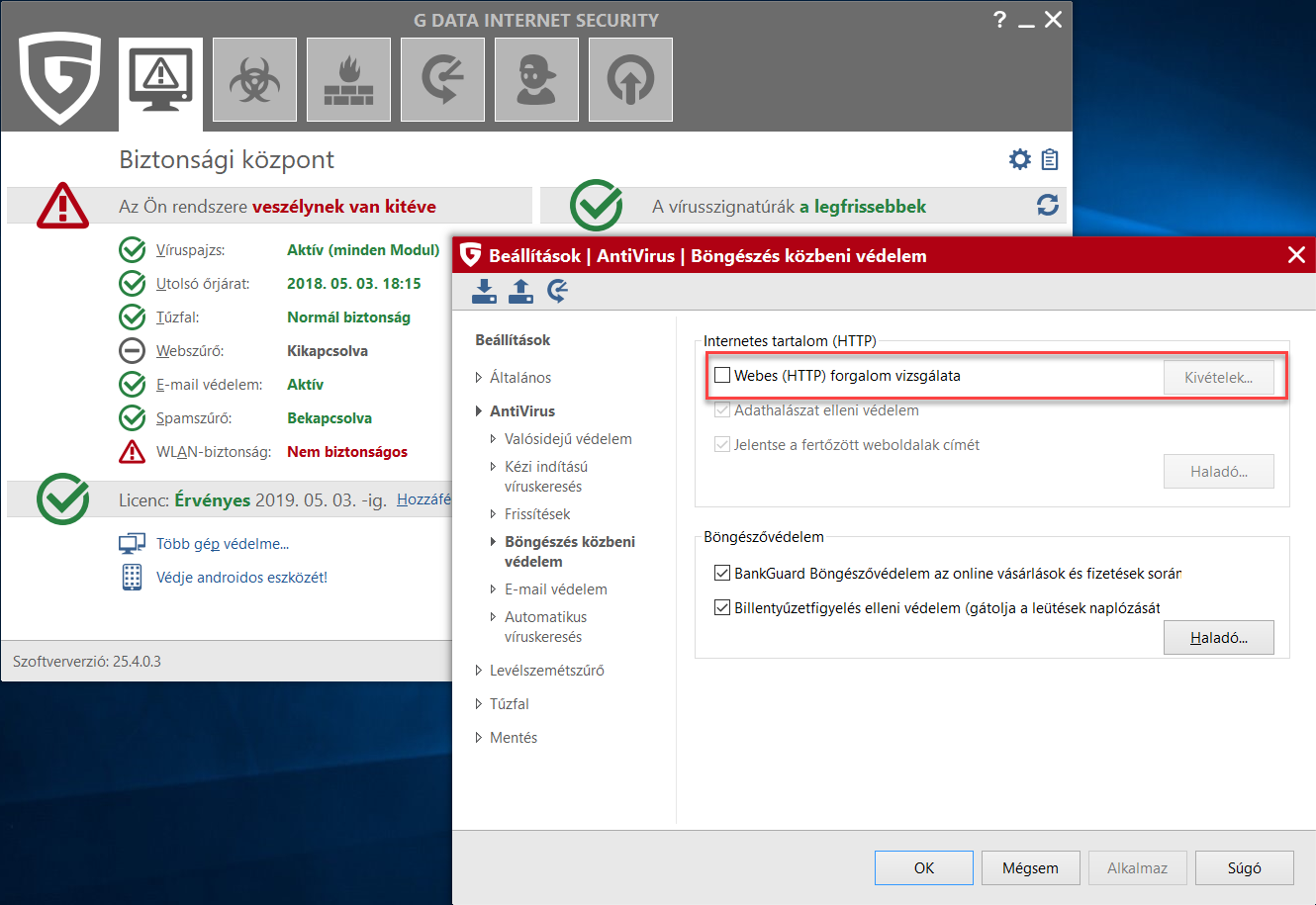Expand the Általános settings node
The height and width of the screenshot is (905, 1316).
click(479, 378)
